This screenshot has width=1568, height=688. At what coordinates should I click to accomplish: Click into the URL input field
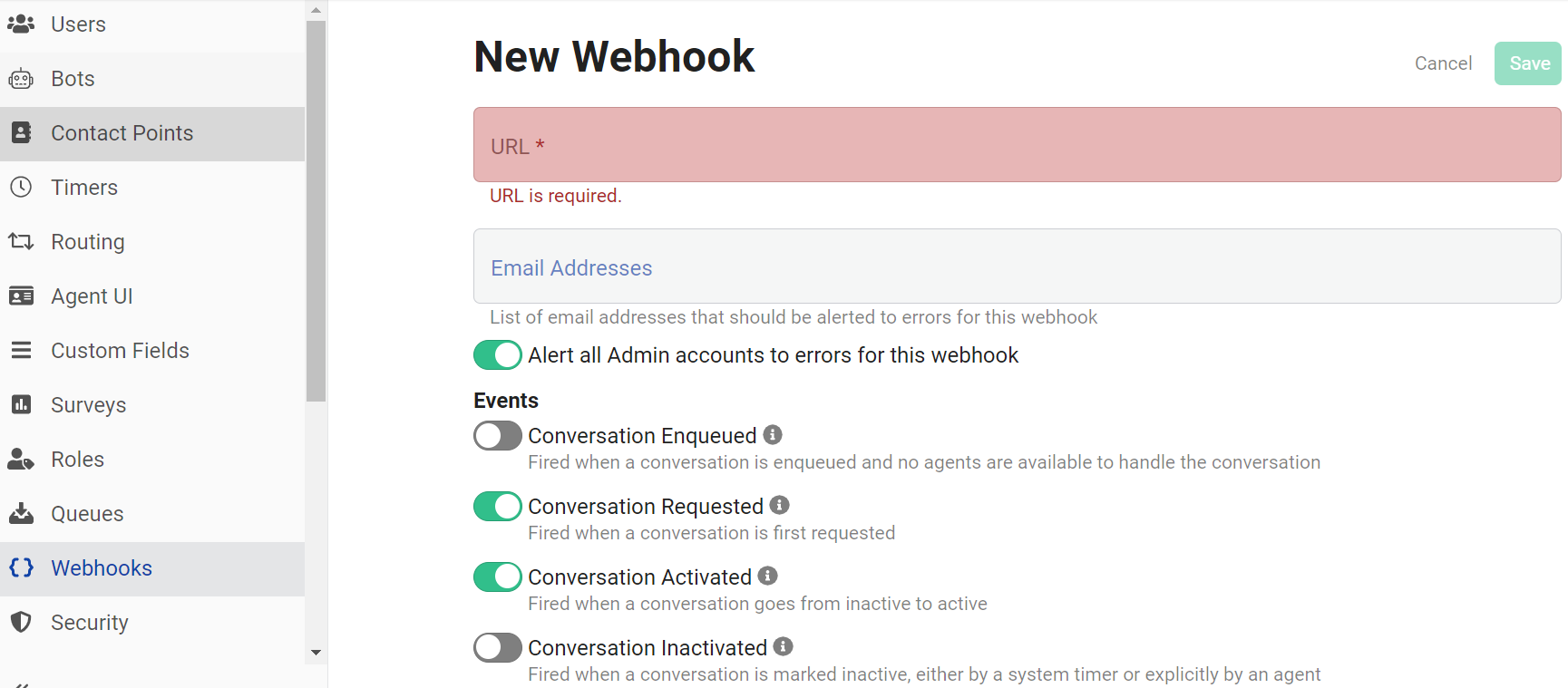tap(1017, 145)
